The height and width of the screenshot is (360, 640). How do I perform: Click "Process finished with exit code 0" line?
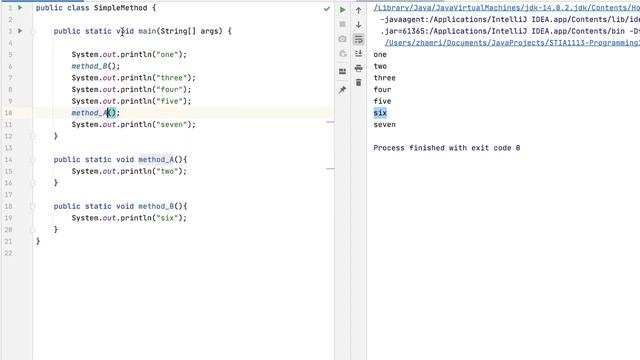pos(447,148)
